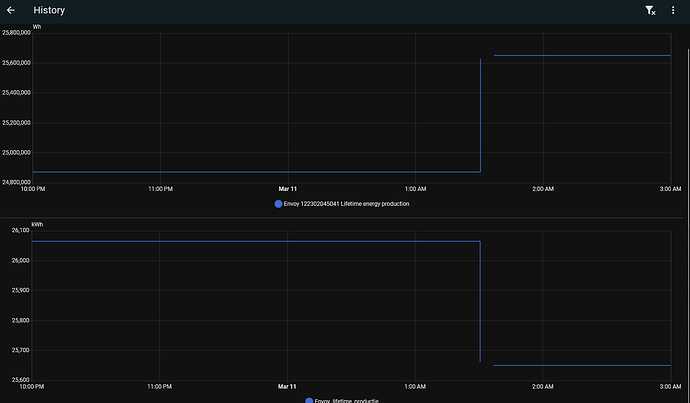Click 26,100 axis value on bottom chart
The height and width of the screenshot is (403, 690).
coord(21,230)
